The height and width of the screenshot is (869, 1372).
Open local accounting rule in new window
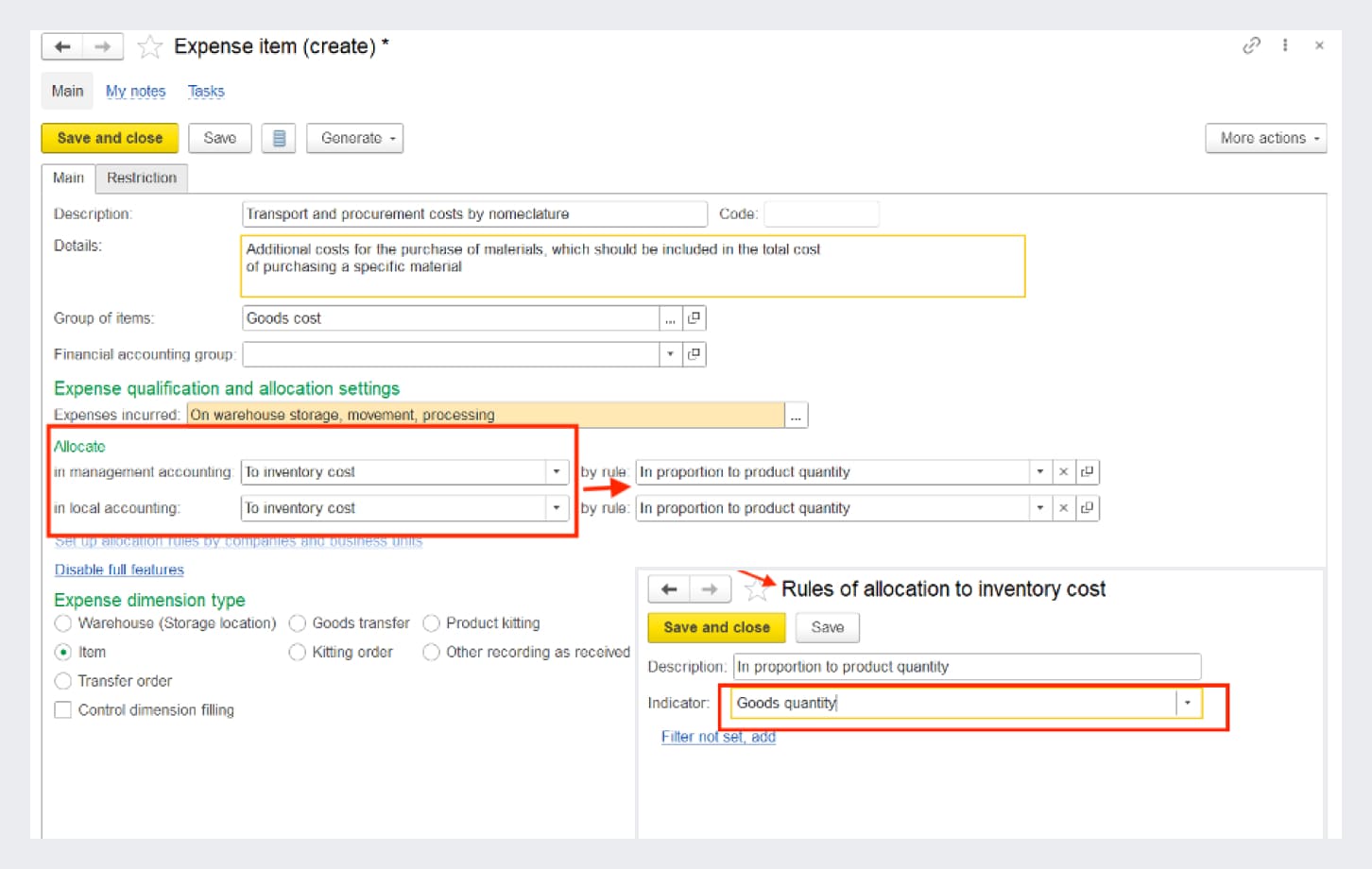pos(1088,508)
